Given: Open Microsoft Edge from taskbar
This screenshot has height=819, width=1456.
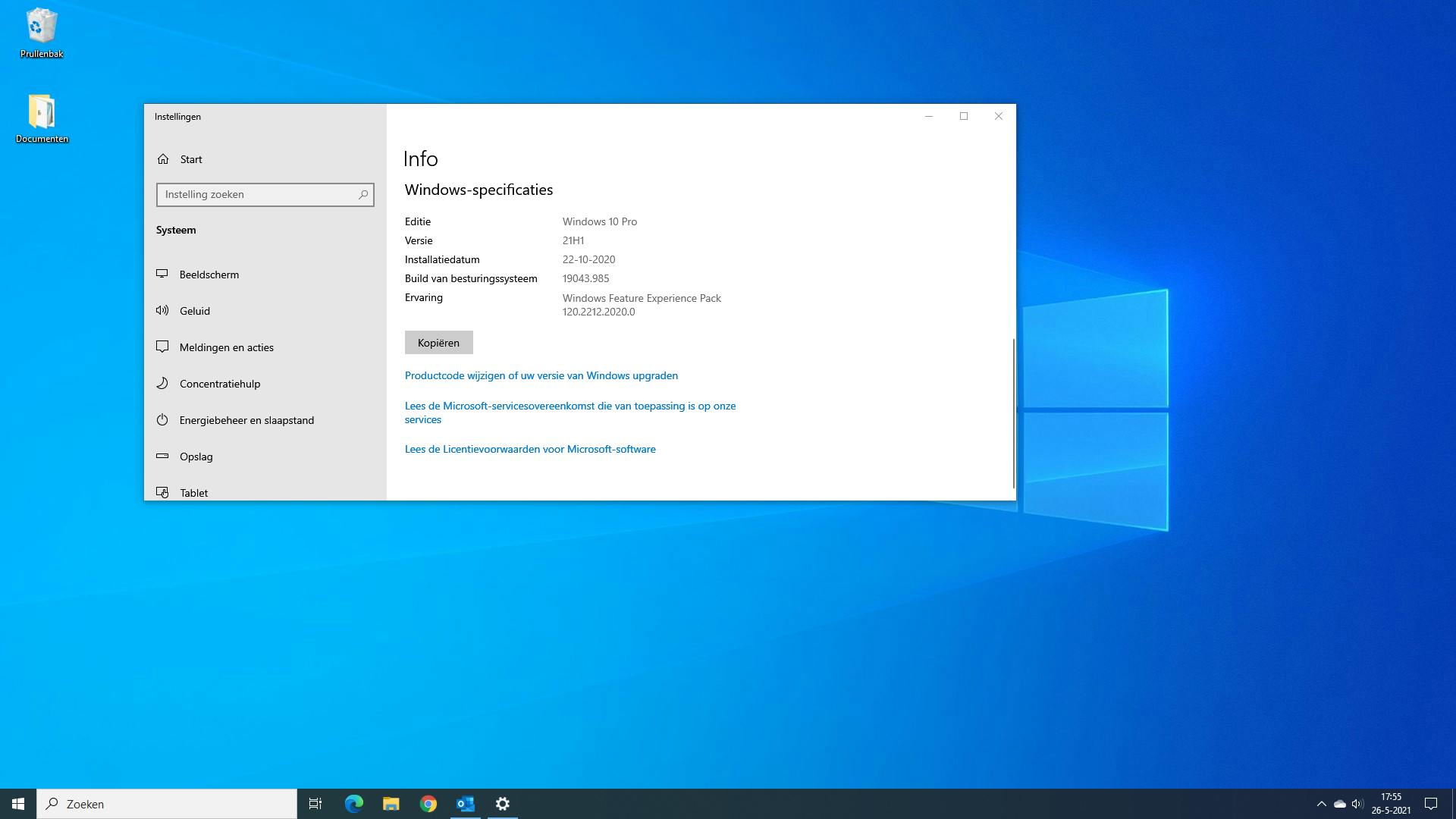Looking at the screenshot, I should tap(354, 804).
